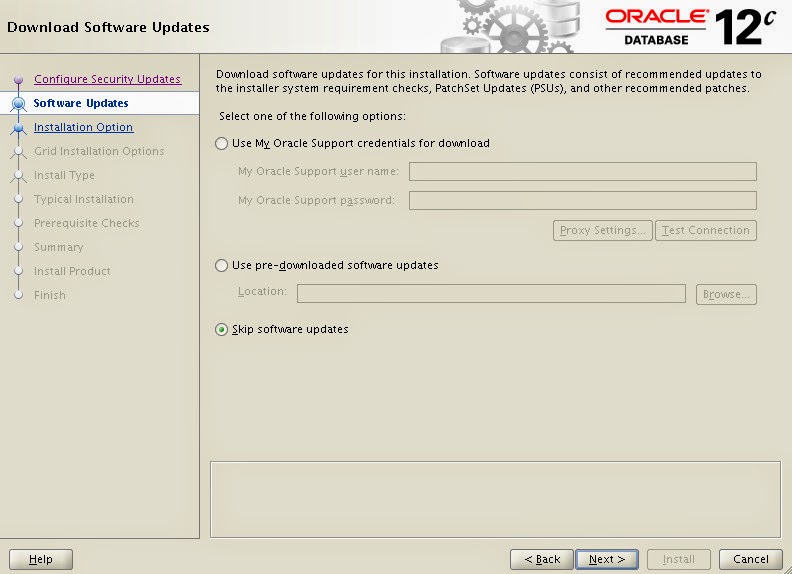Select Skip software updates radio button
792x574 pixels.
click(221, 329)
